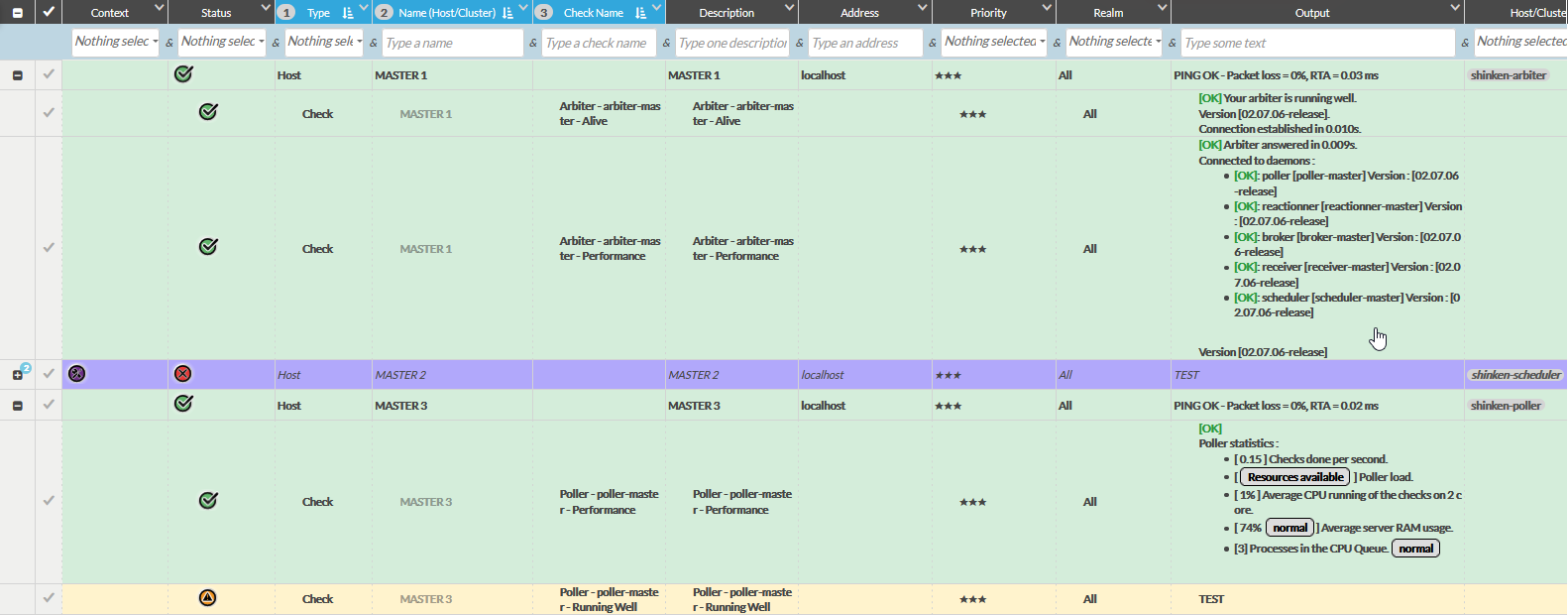The height and width of the screenshot is (615, 1568).
Task: Click sort icon in Name (Host/Cluster) header
Action: (507, 13)
